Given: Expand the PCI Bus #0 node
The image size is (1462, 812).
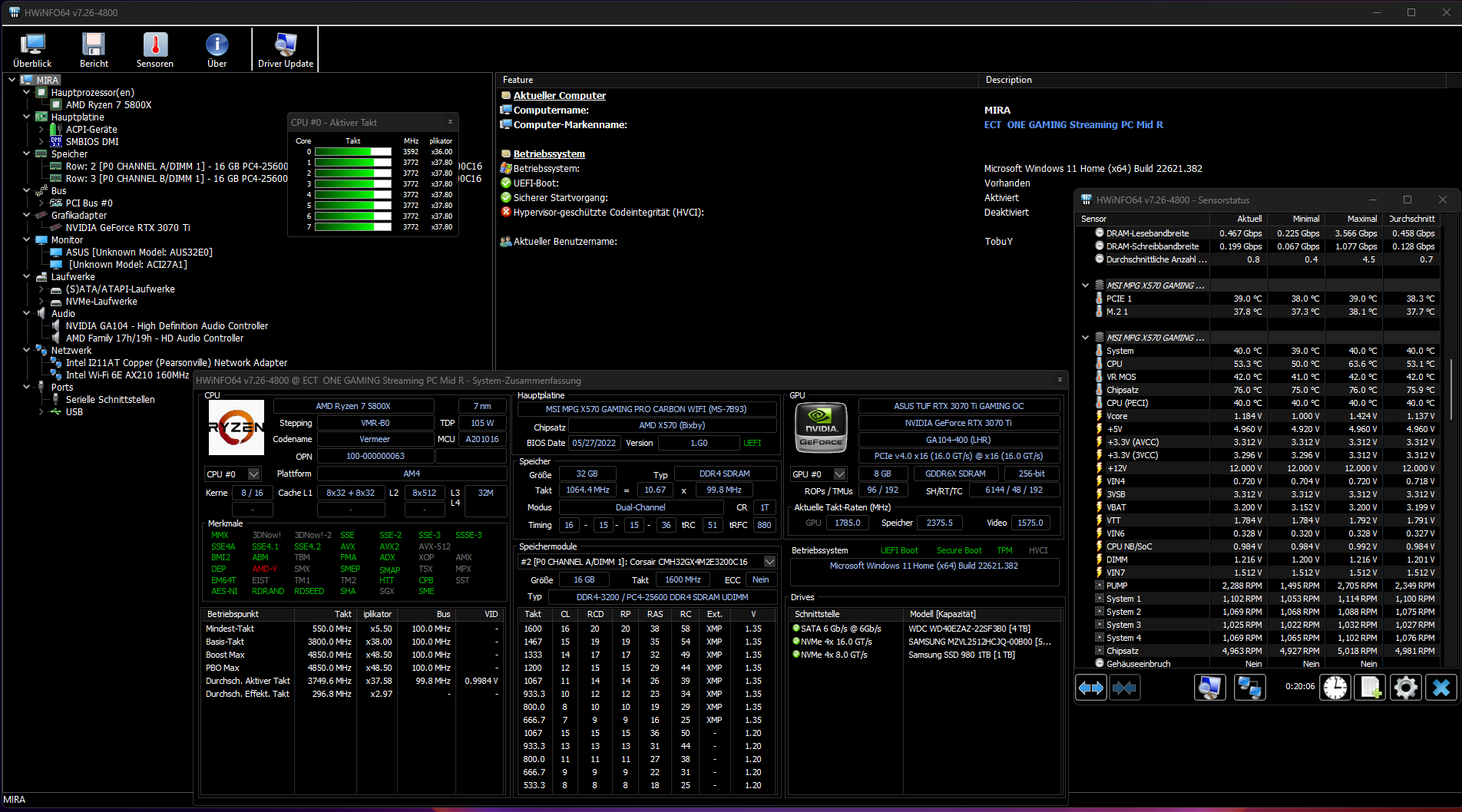Looking at the screenshot, I should 41,203.
